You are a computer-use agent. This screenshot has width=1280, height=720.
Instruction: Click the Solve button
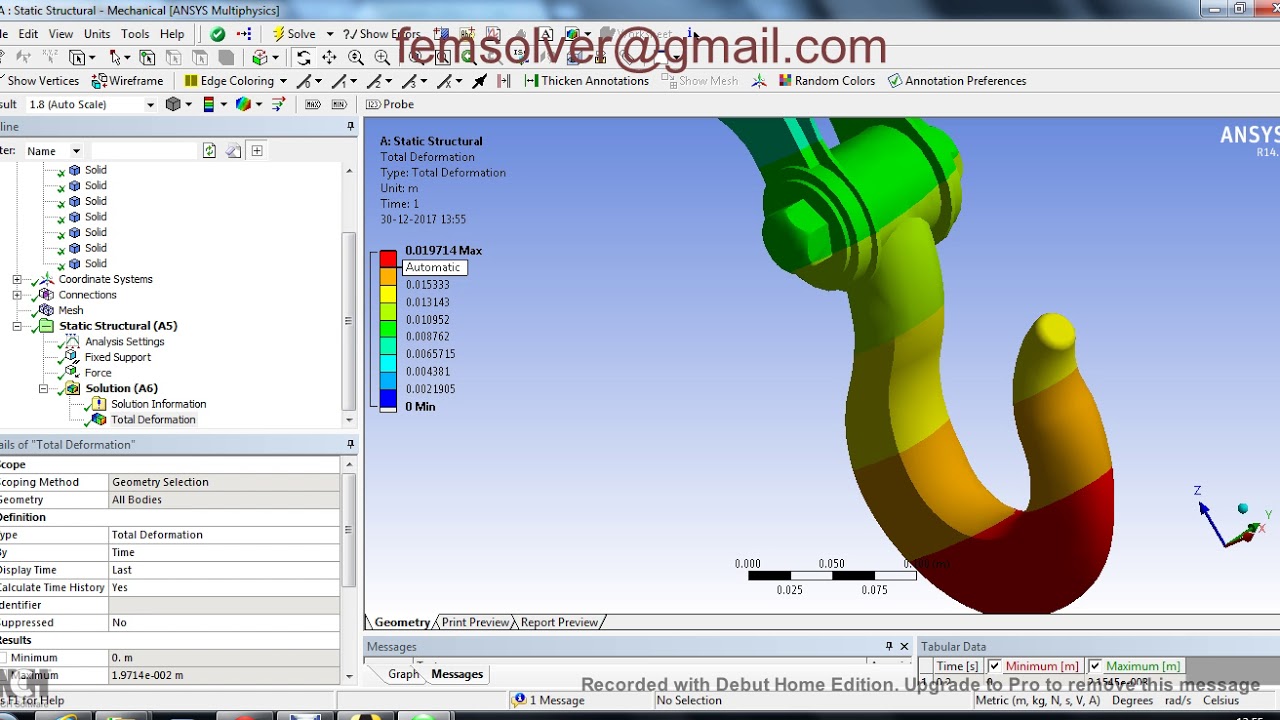(x=294, y=34)
